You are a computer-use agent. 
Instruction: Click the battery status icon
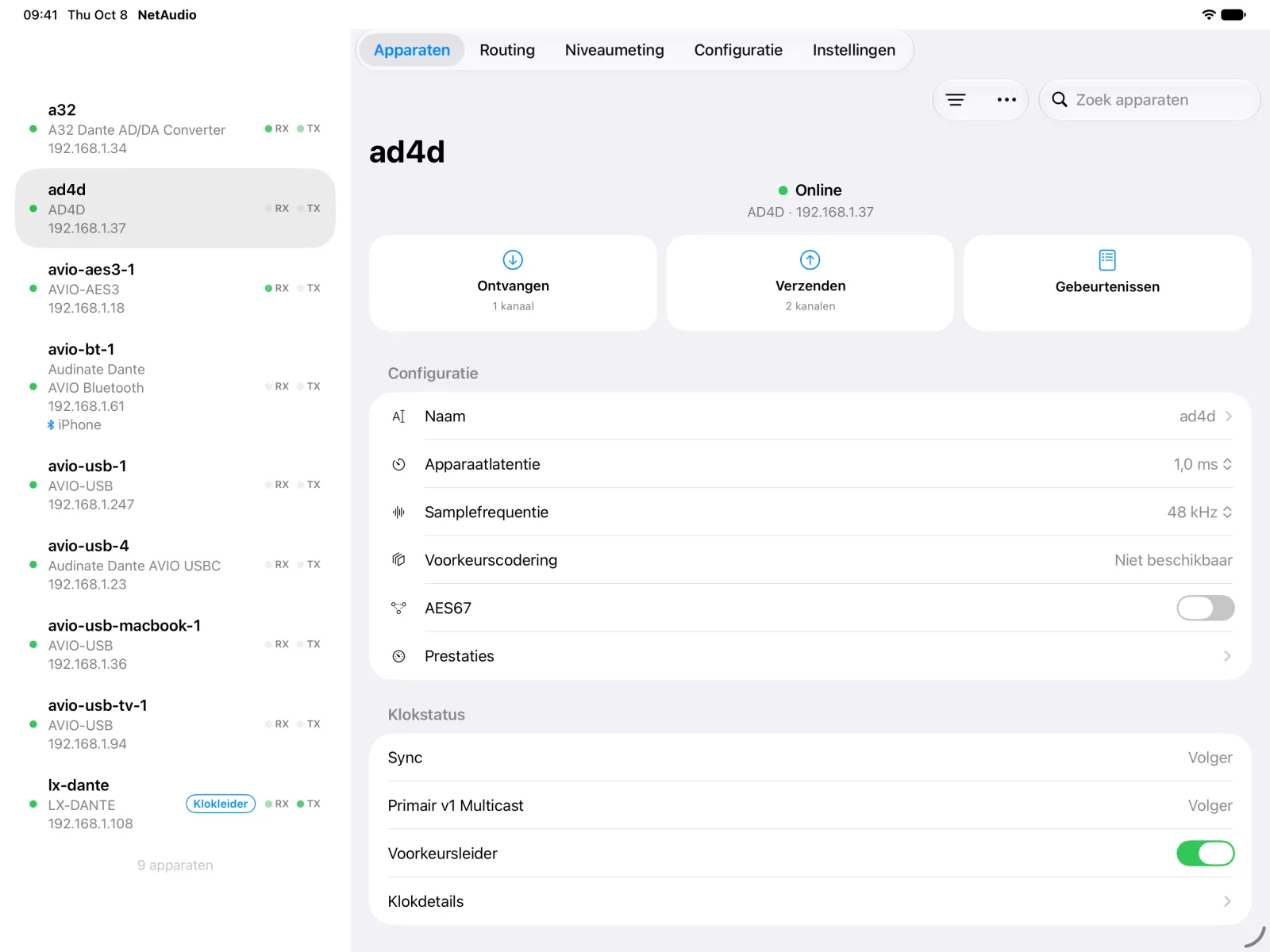click(1233, 14)
